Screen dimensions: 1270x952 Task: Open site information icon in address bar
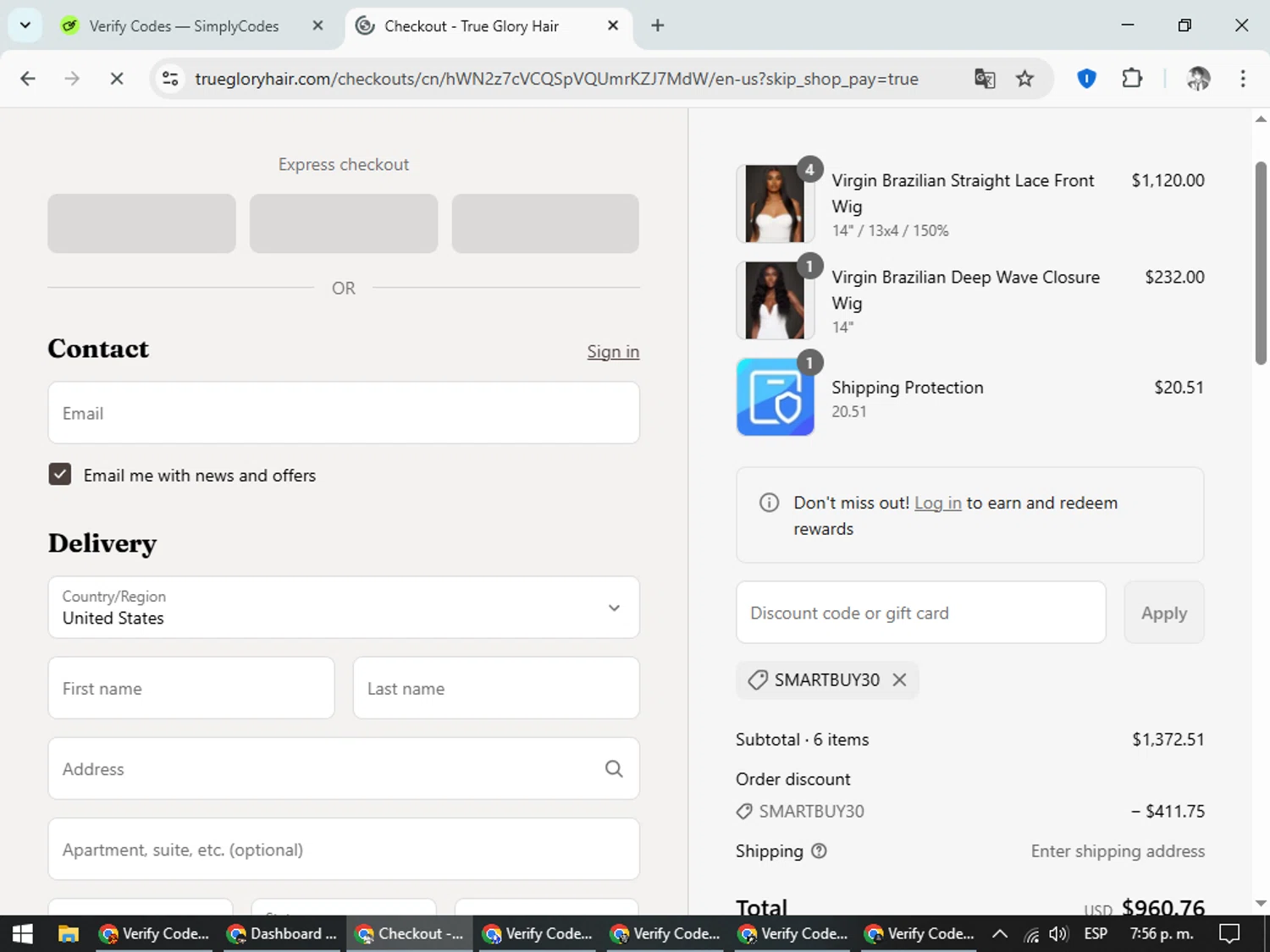(x=170, y=79)
